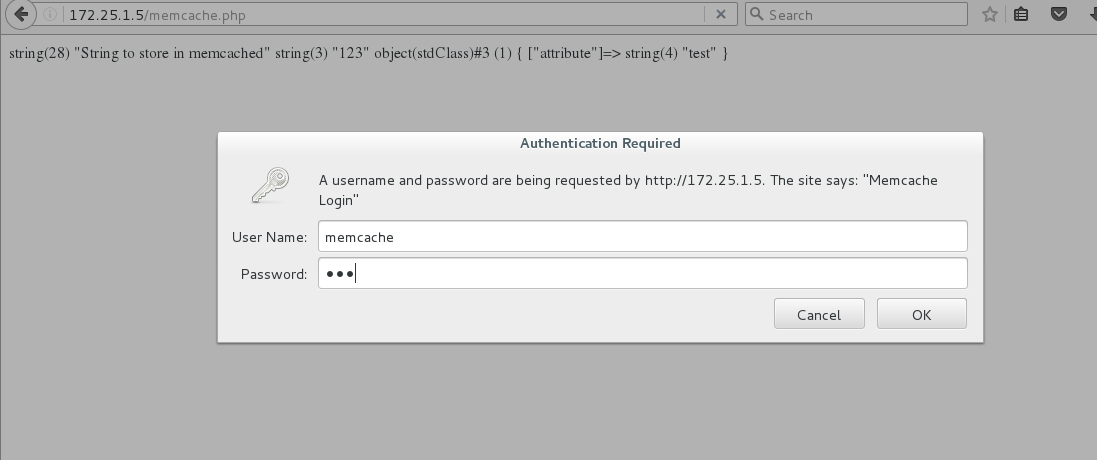Viewport: 1097px width, 460px height.
Task: Open the Downloads arrow at toolbar edge
Action: [x=1088, y=15]
